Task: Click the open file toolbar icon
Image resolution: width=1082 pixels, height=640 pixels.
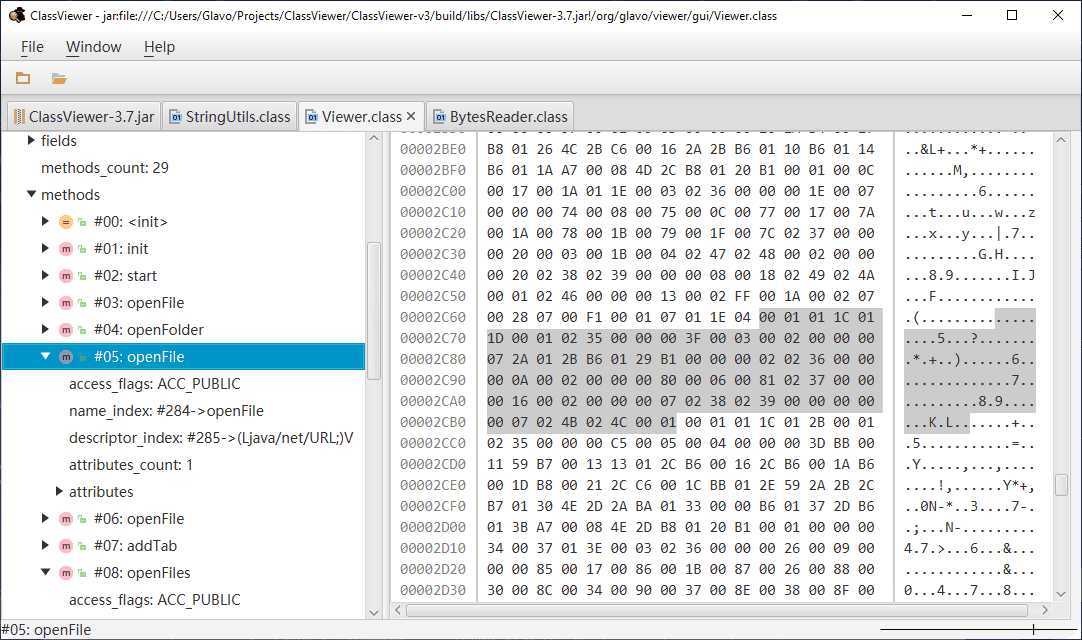Action: (x=23, y=78)
